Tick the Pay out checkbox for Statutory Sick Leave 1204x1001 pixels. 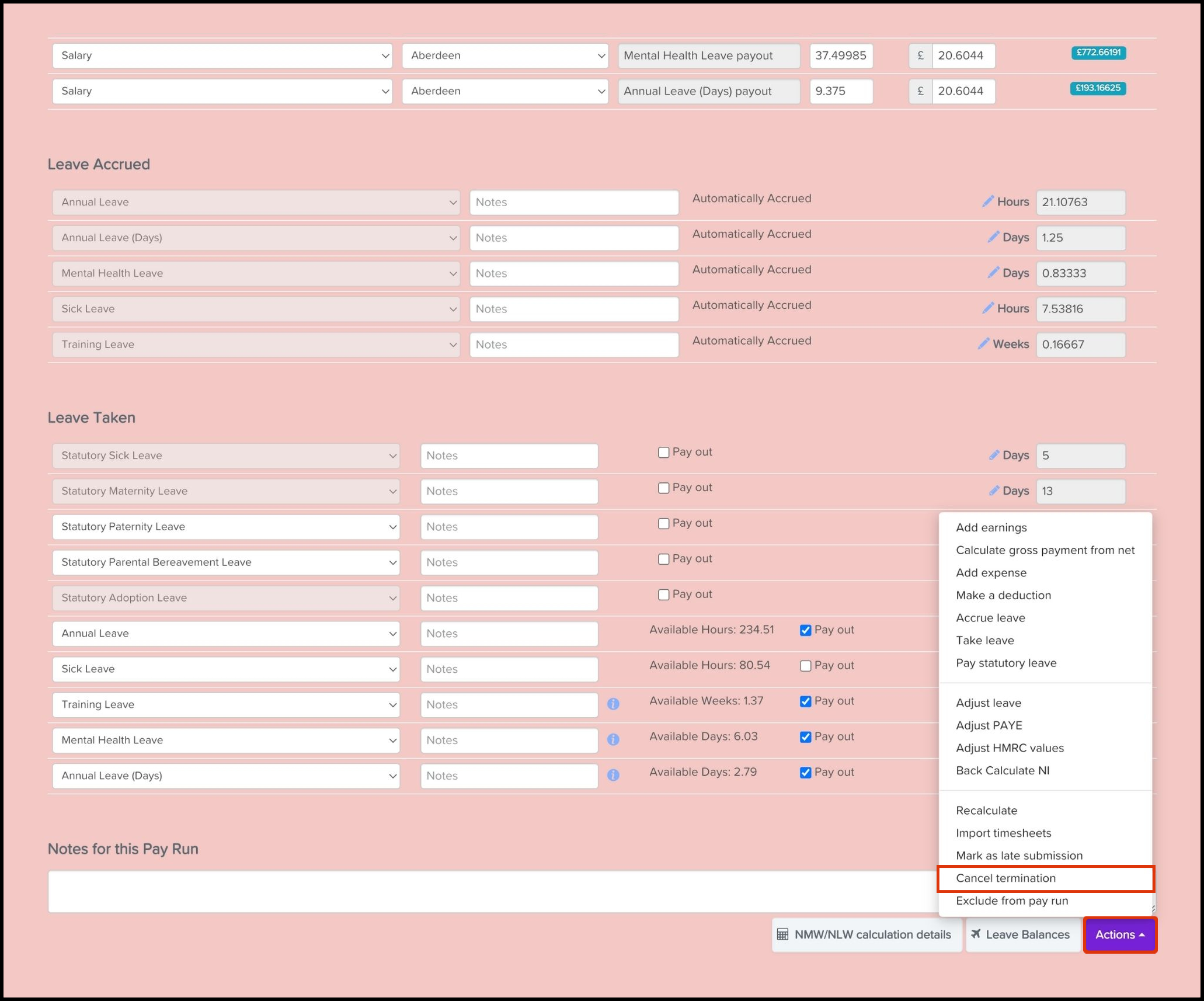tap(663, 453)
